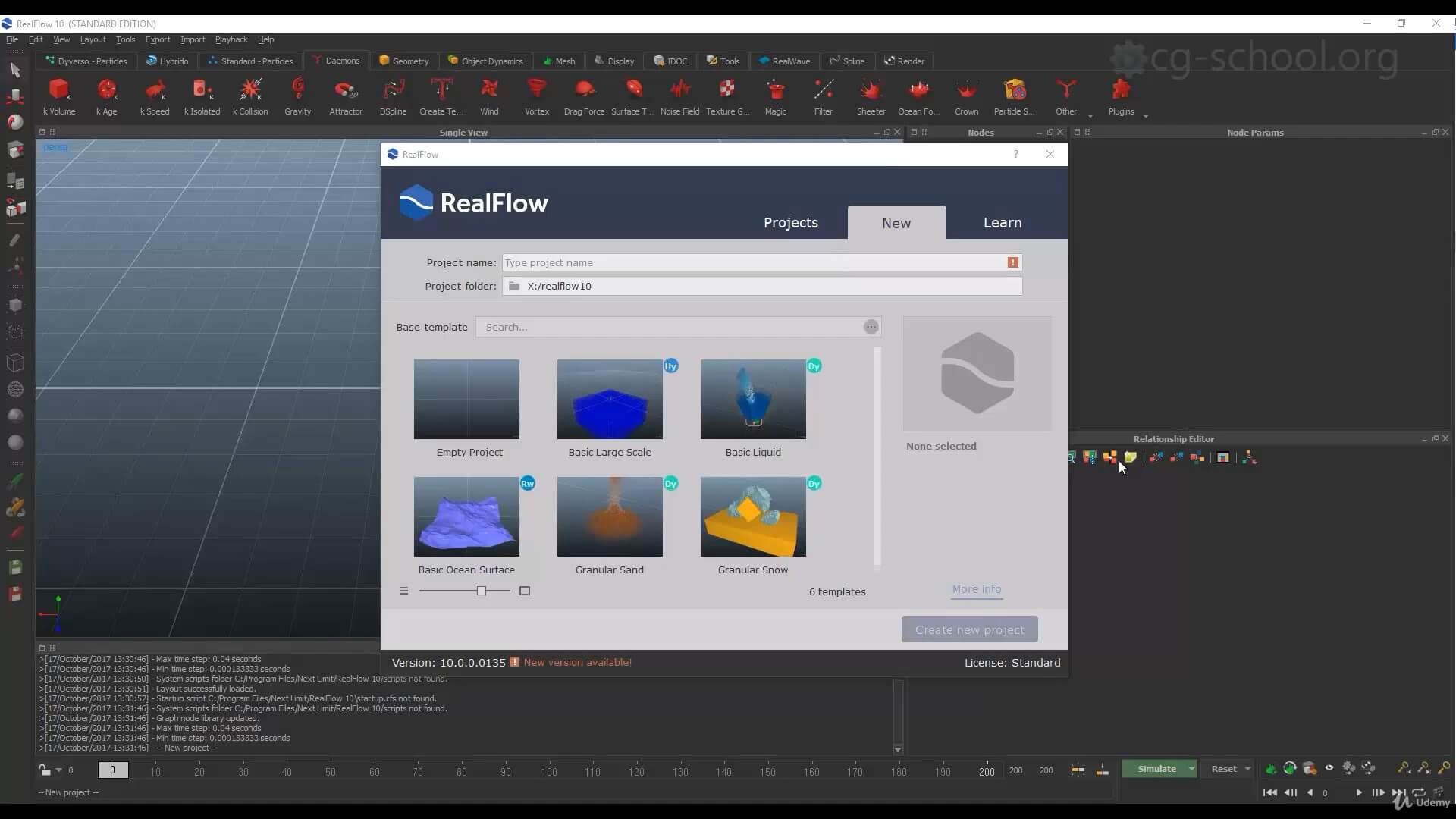Image resolution: width=1456 pixels, height=819 pixels.
Task: Click the project folder browse icon
Action: tap(514, 286)
